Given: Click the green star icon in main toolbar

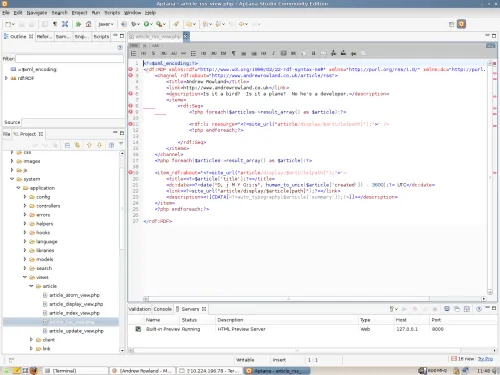Looking at the screenshot, I should tap(78, 24).
